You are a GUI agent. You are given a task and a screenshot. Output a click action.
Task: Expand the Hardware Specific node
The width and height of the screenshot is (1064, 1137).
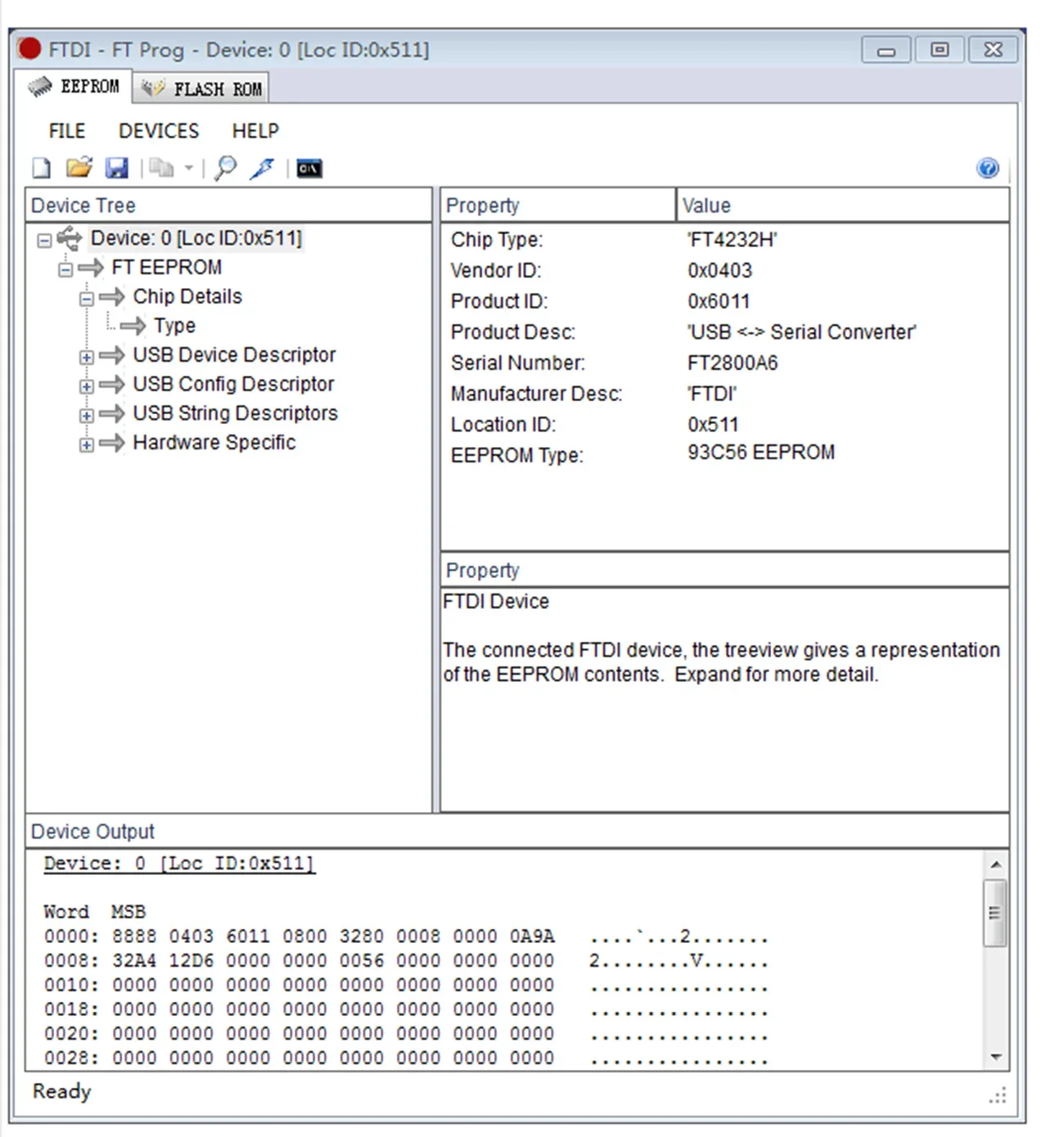pyautogui.click(x=87, y=444)
